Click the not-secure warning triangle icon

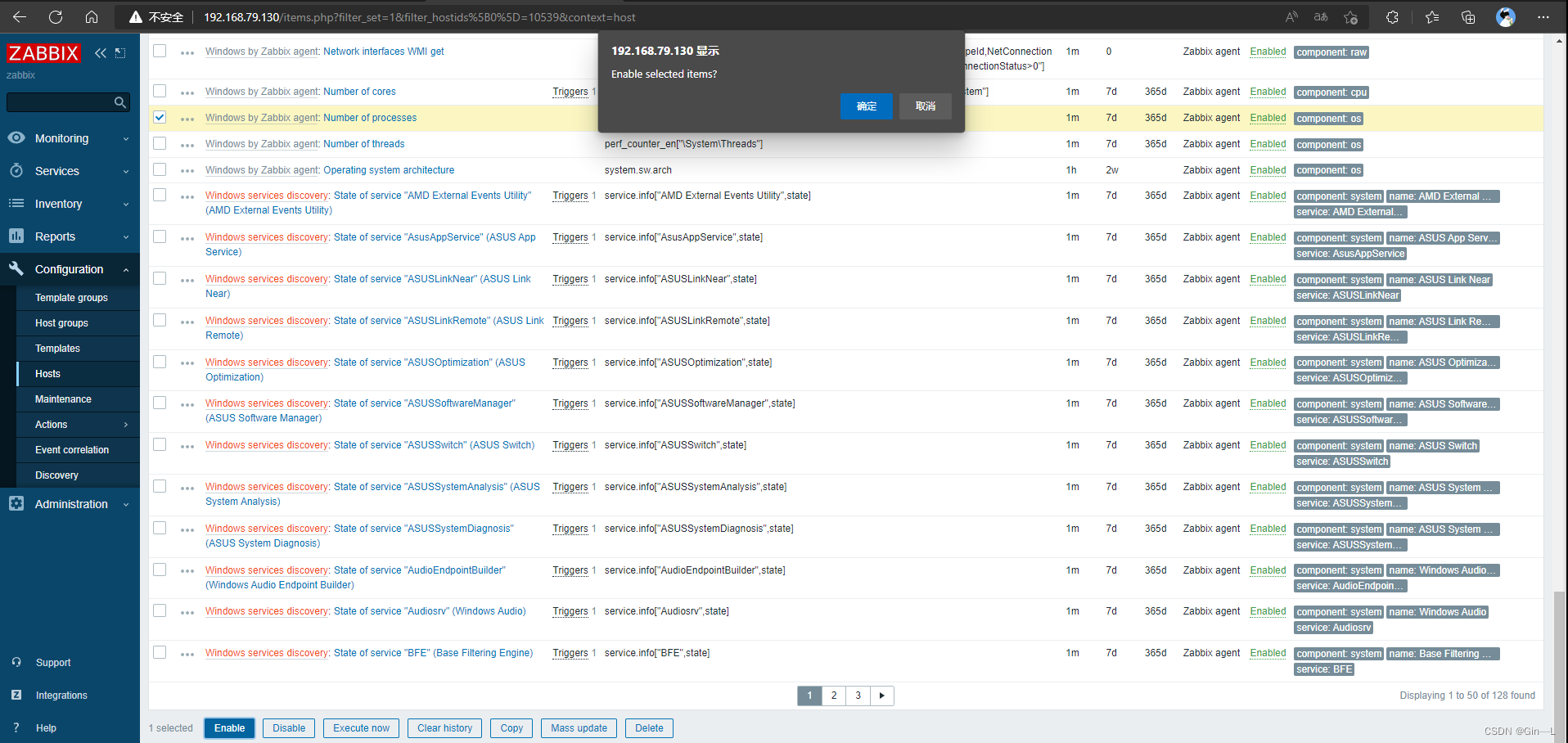coord(136,17)
